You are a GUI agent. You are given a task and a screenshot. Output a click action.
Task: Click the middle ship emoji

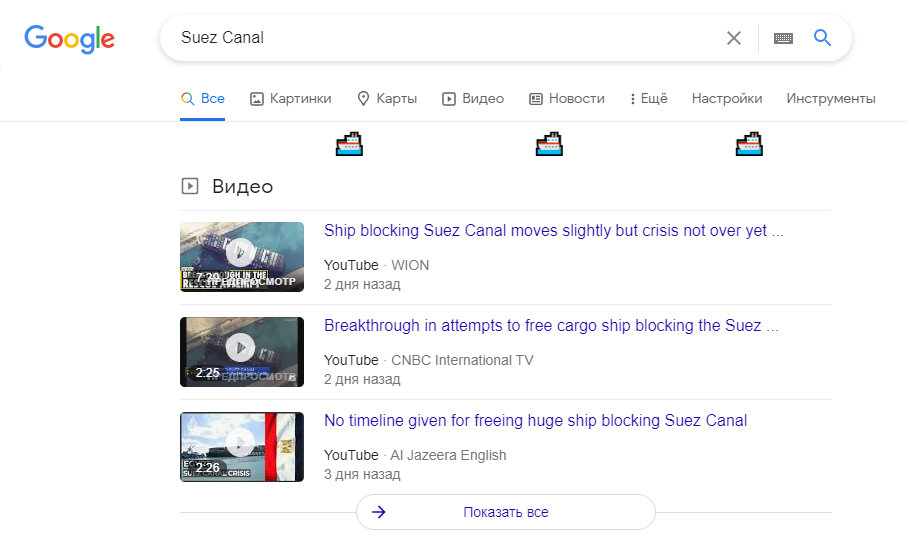click(x=550, y=145)
